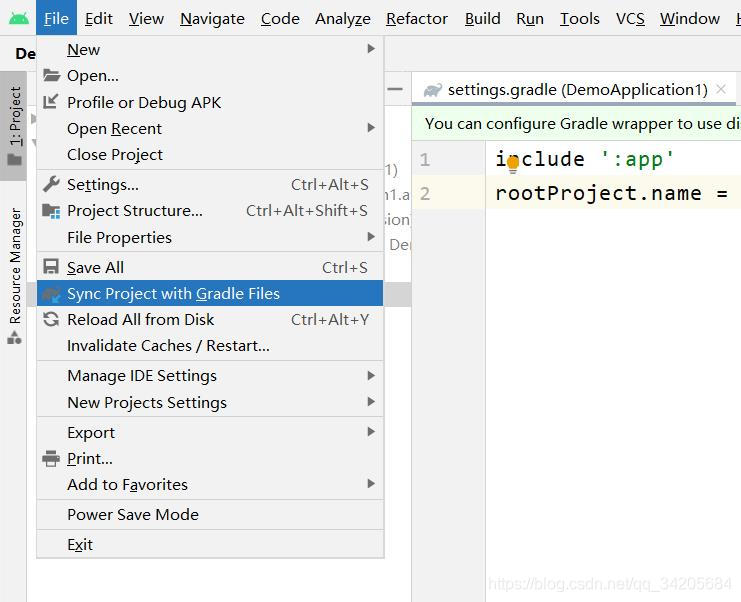Image resolution: width=741 pixels, height=602 pixels.
Task: Click line 2 rootProject.name code
Action: pos(612,193)
